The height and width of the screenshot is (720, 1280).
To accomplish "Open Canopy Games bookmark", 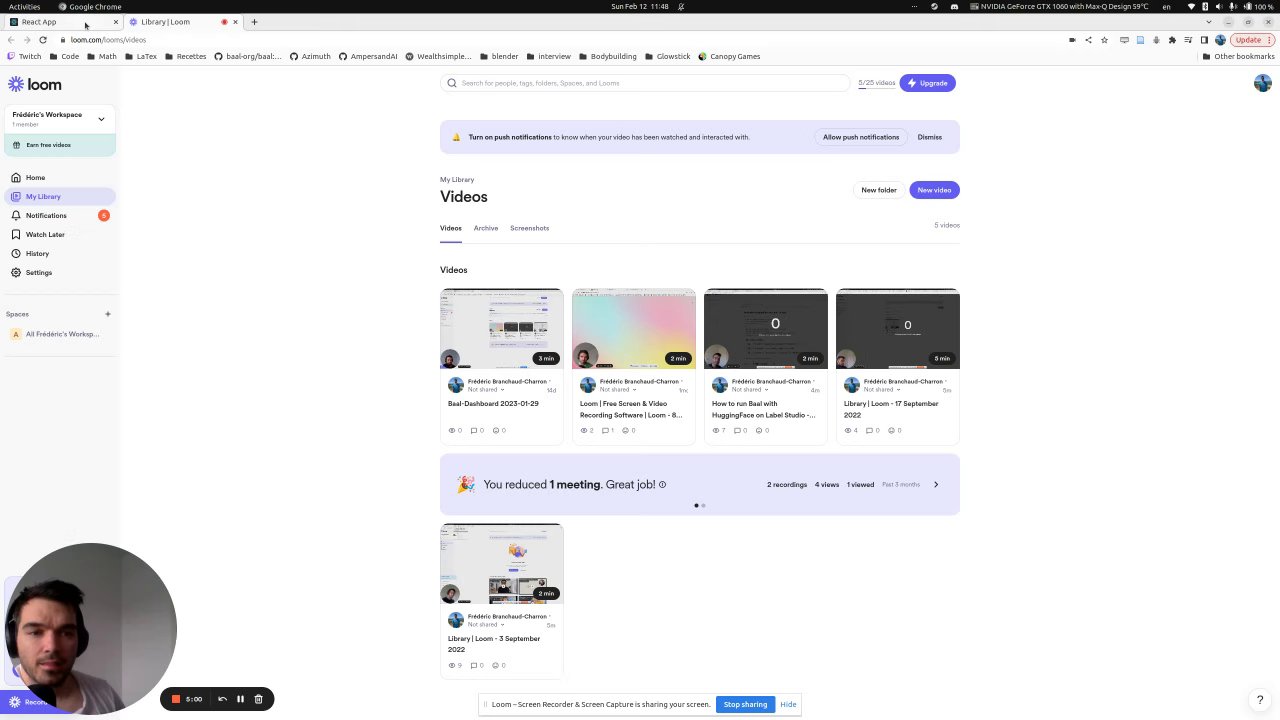I will pos(729,57).
